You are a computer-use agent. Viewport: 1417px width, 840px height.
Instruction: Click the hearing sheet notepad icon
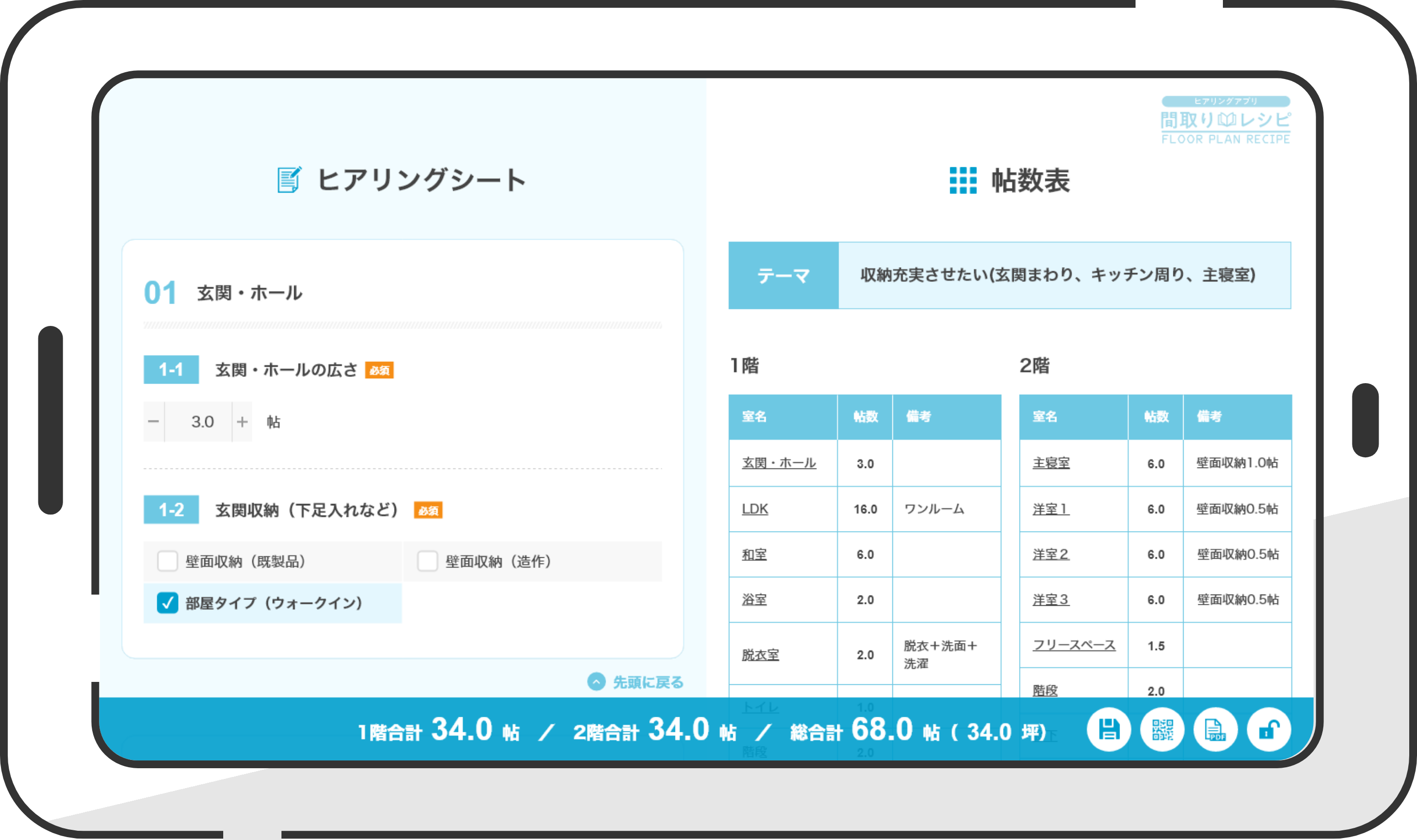point(289,180)
